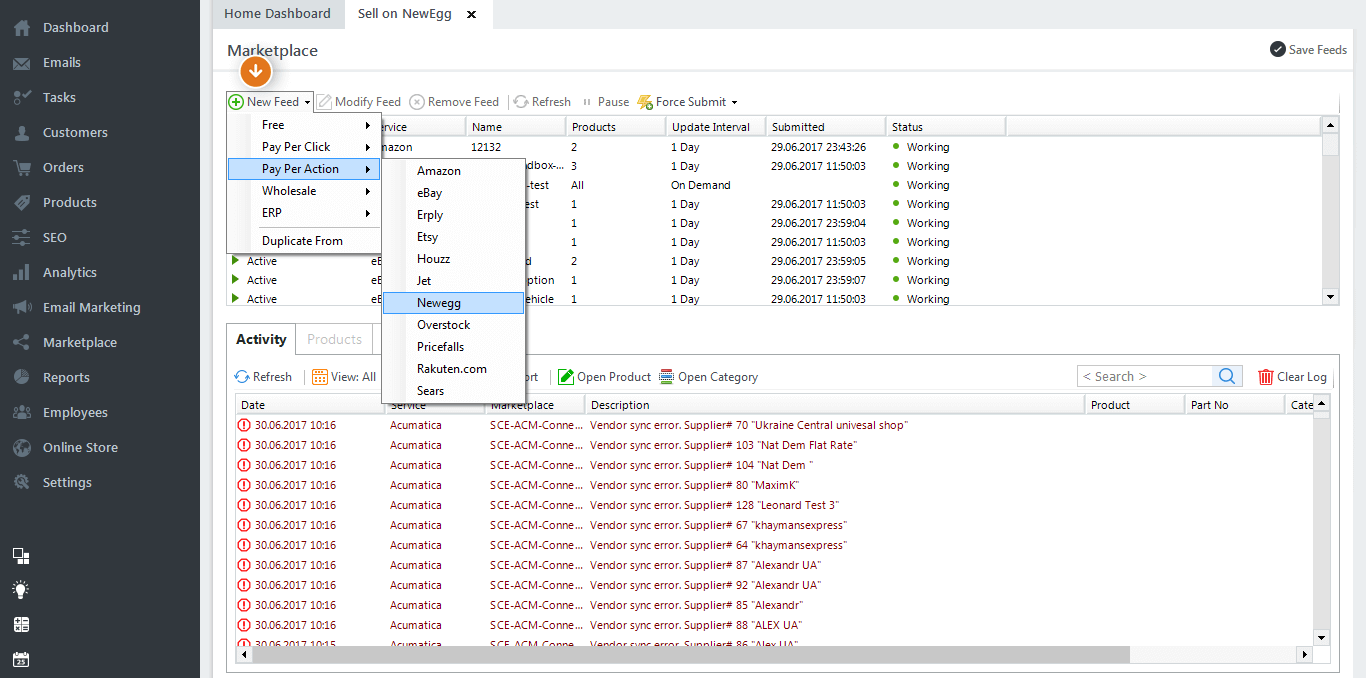Sort by the Status column header
1366x678 pixels.
[945, 127]
